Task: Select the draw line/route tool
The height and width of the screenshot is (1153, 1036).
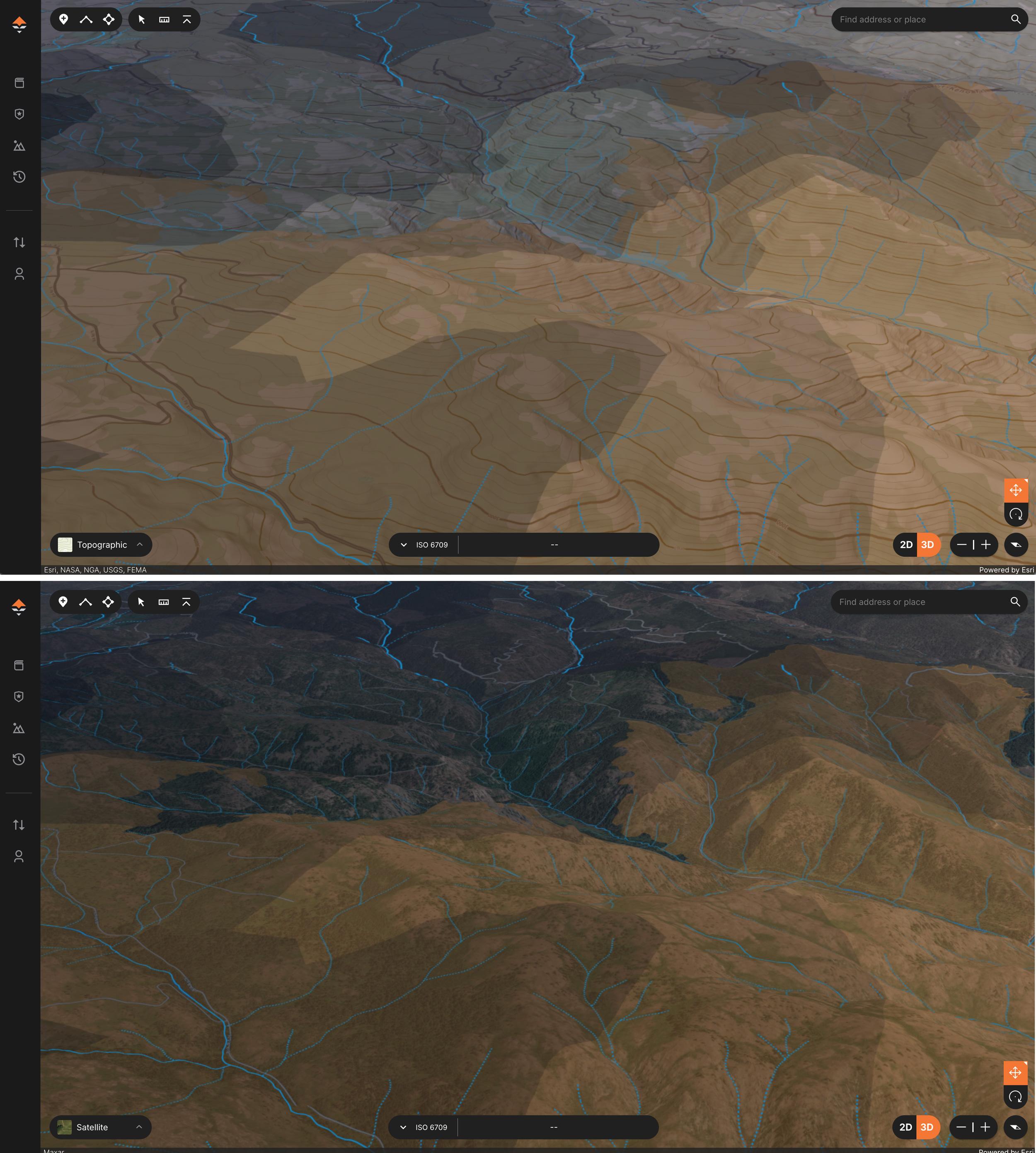Action: 86,19
